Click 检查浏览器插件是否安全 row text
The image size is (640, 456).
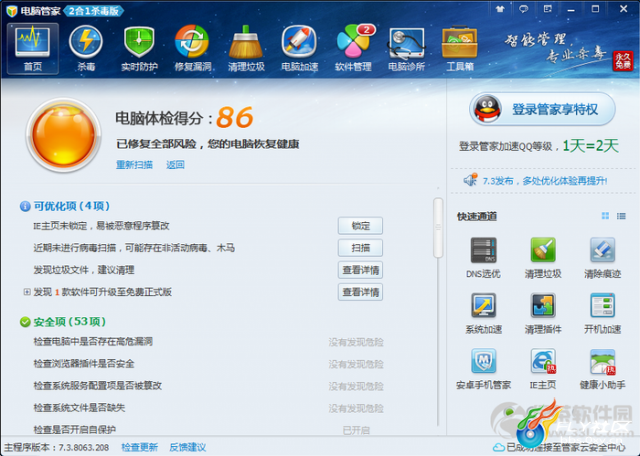tap(84, 364)
